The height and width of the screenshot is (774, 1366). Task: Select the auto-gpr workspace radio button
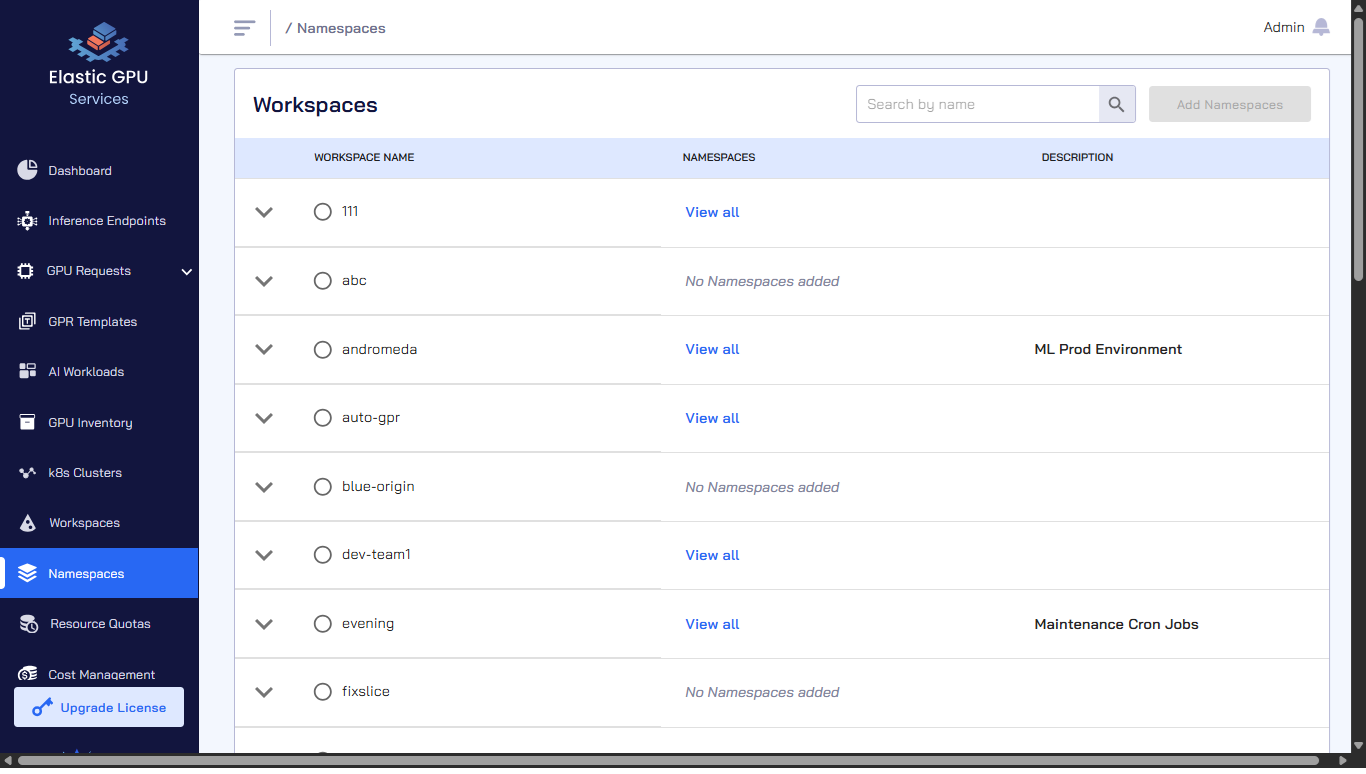[322, 418]
